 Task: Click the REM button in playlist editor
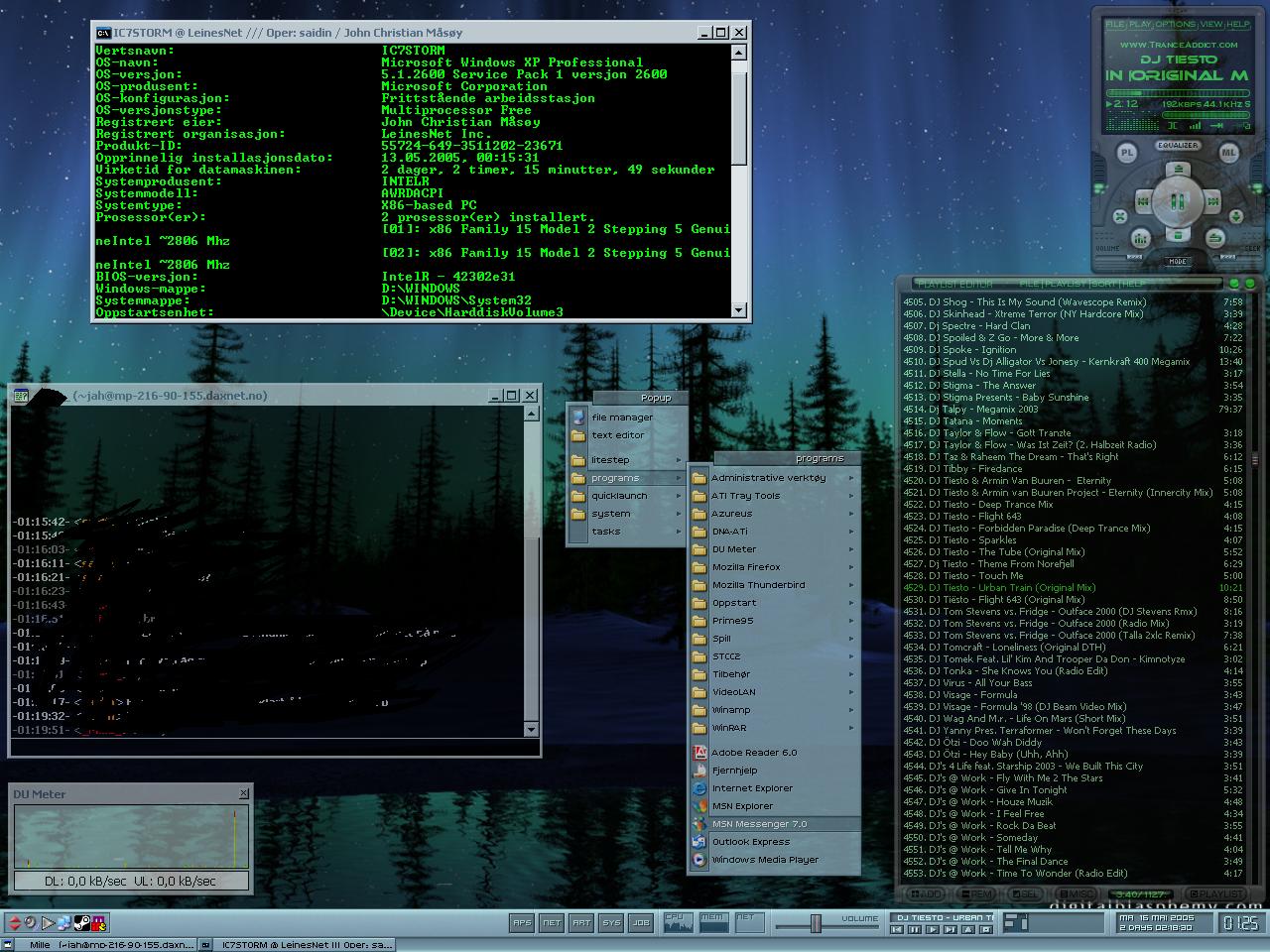(x=977, y=893)
